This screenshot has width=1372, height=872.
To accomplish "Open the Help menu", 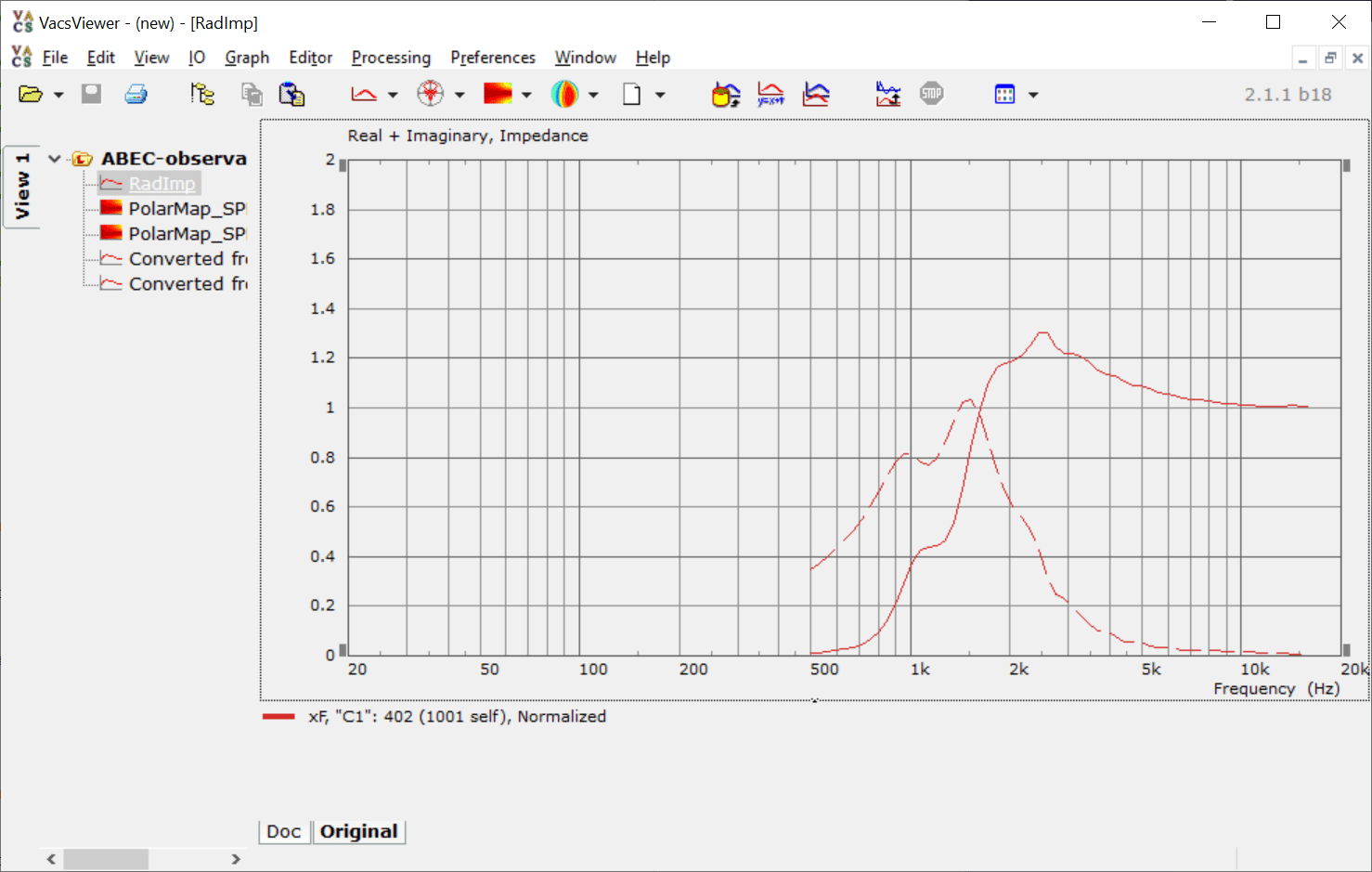I will (x=653, y=58).
